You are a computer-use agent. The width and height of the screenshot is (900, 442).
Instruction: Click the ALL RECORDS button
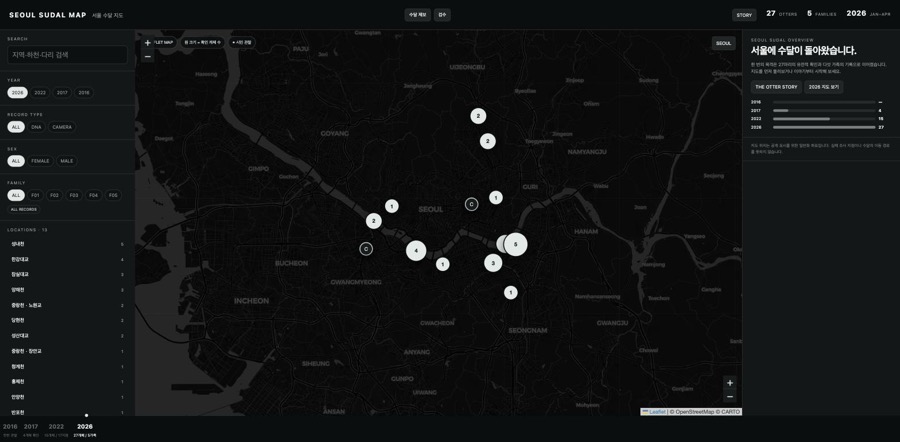[x=24, y=210]
